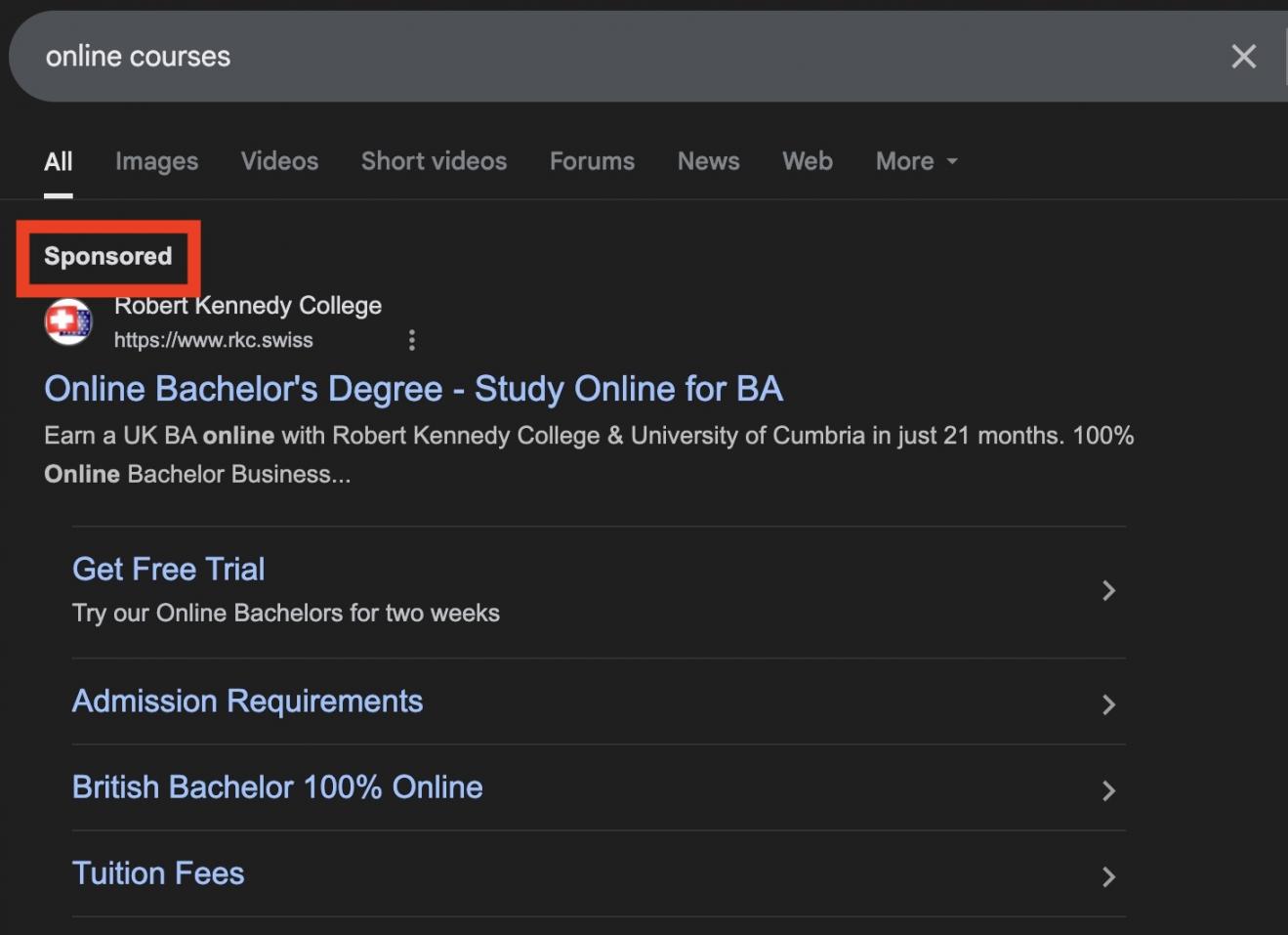Open the Get Free Trial sitelink
1288x935 pixels.
point(169,569)
